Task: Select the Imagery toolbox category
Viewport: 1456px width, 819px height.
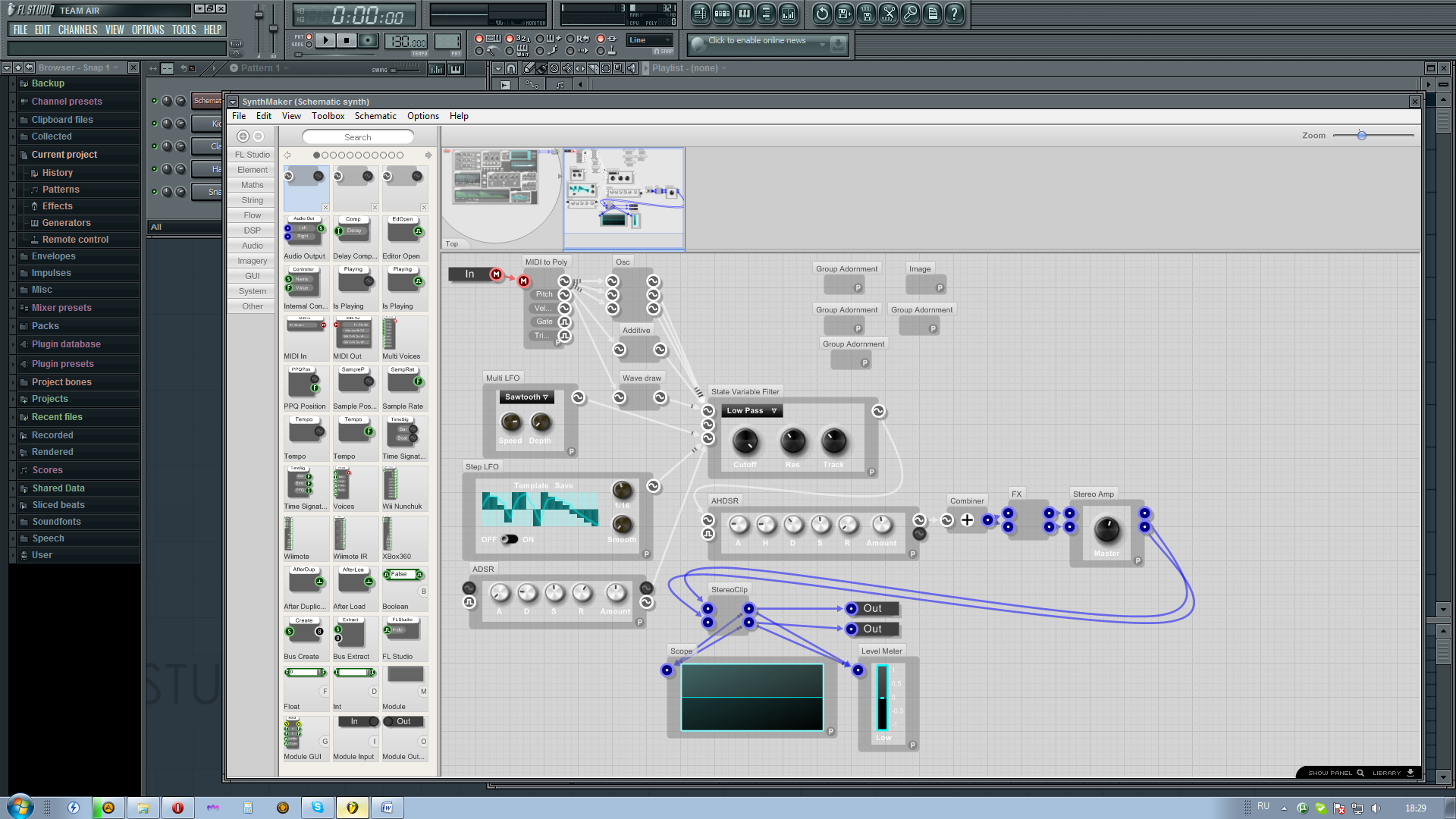Action: (252, 261)
